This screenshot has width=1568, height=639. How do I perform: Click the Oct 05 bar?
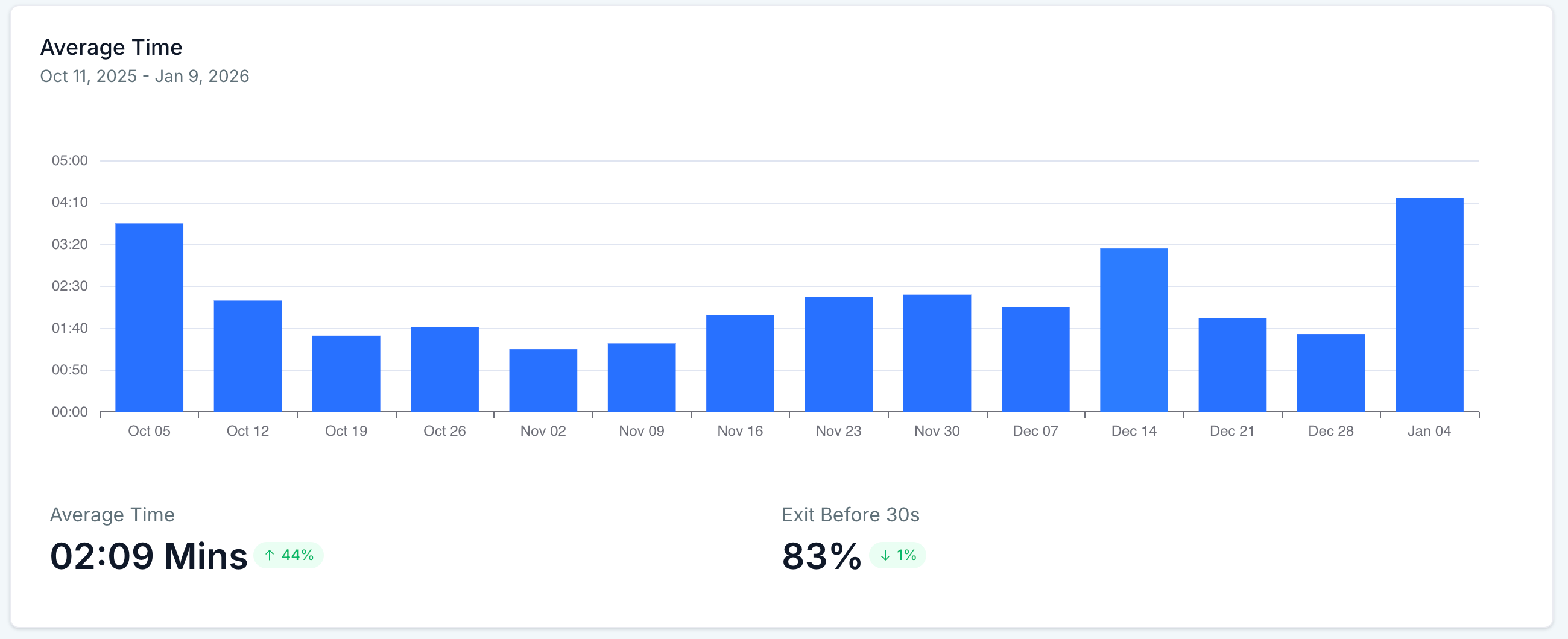point(148,316)
